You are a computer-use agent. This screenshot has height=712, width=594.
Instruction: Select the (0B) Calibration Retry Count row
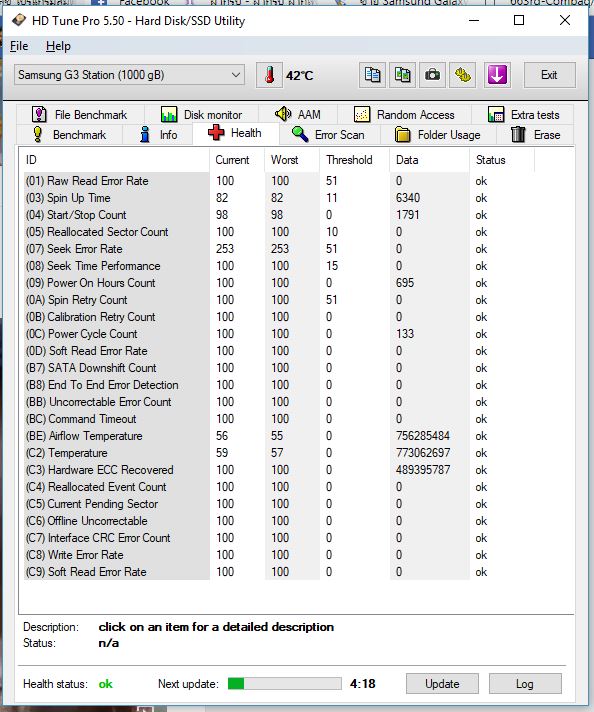[279, 317]
